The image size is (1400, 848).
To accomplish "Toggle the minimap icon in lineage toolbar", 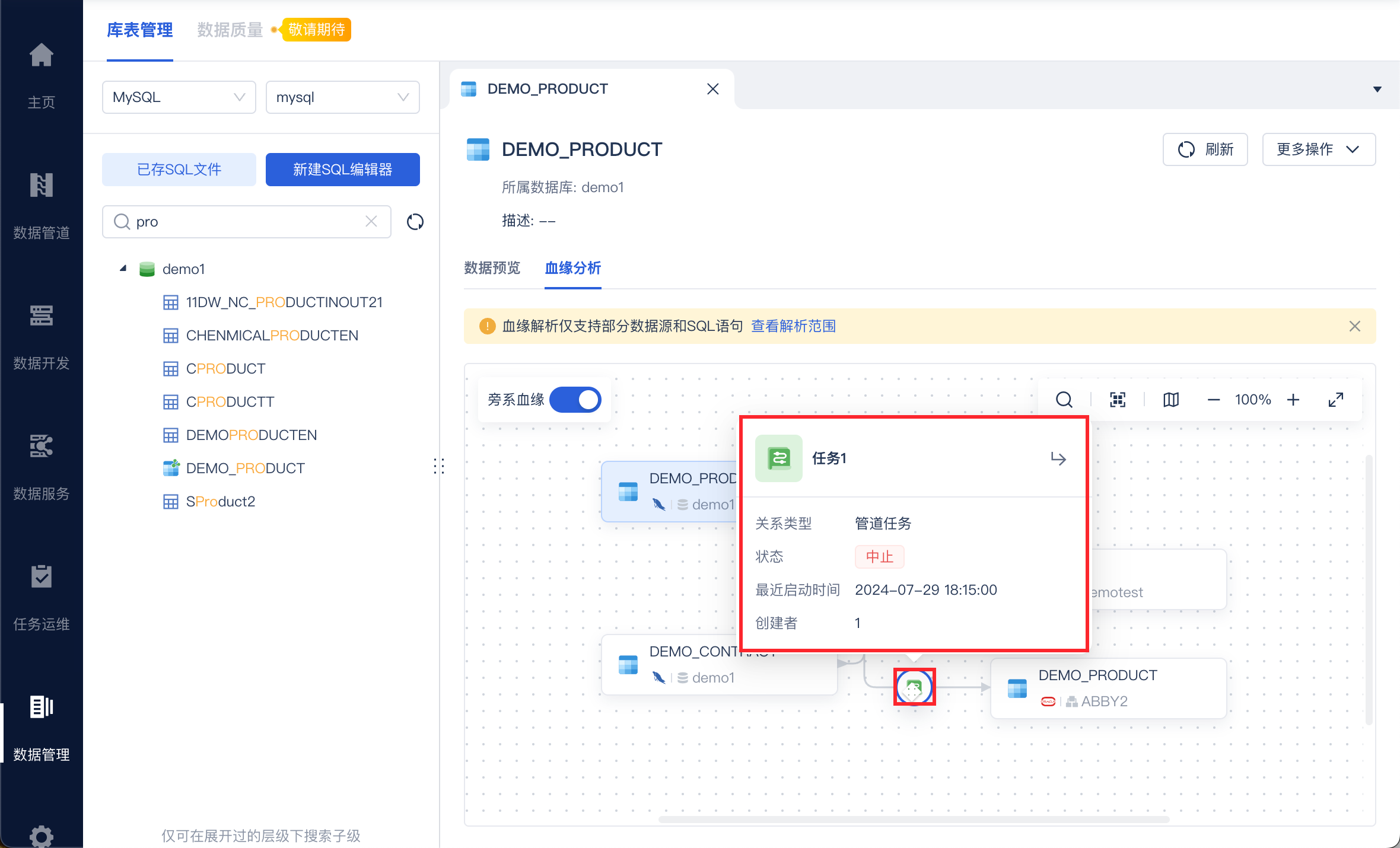I will coord(1171,400).
